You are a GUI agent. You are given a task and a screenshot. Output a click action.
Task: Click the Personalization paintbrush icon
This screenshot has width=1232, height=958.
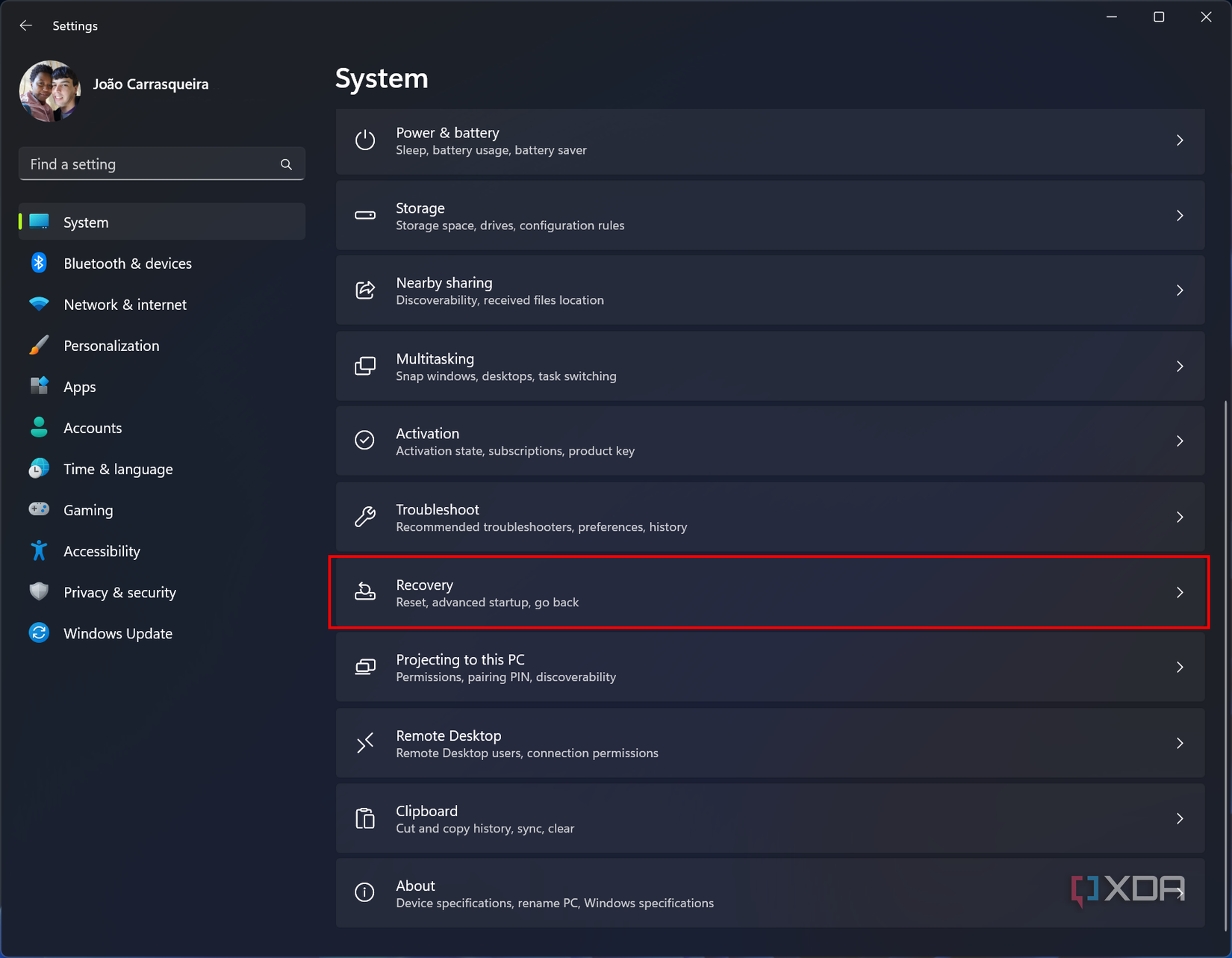[x=39, y=345]
